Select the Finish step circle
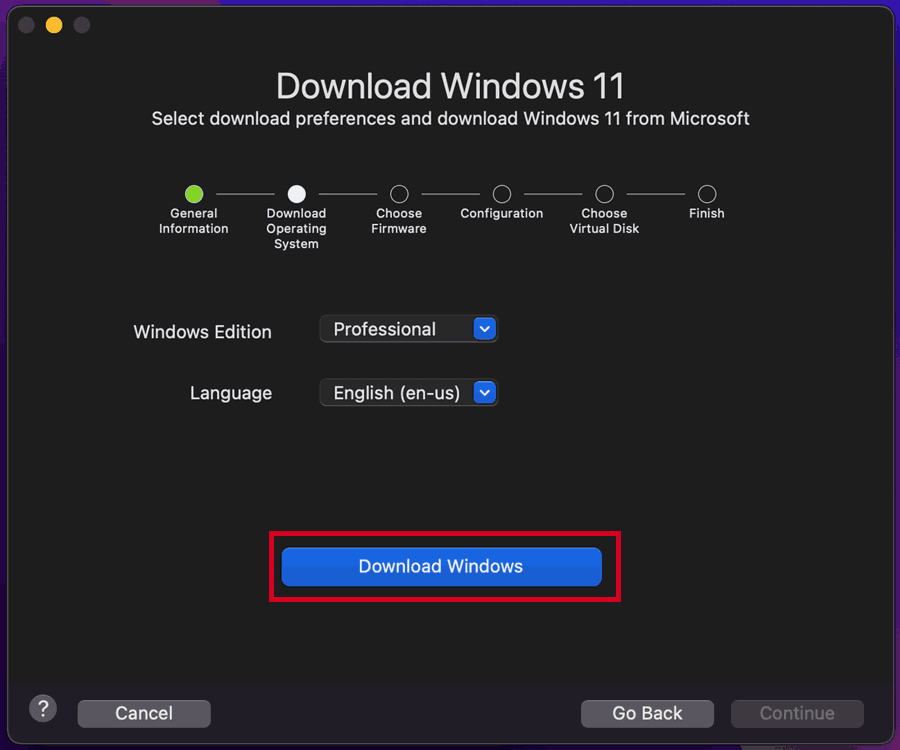Screen dimensions: 900x750 click(x=707, y=194)
